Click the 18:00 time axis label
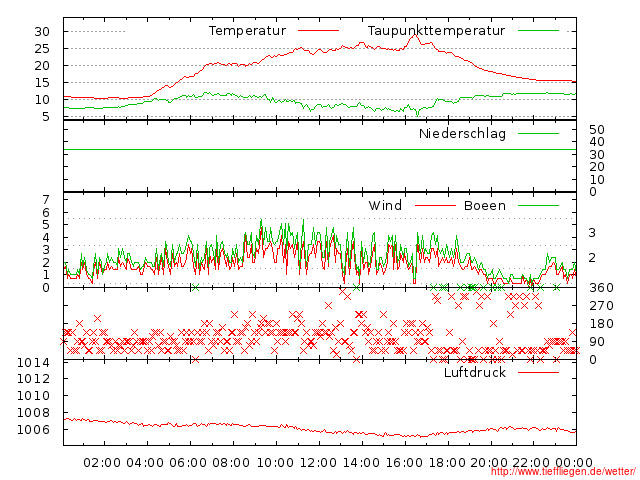Screen dimensions: 640x480 coord(447,463)
